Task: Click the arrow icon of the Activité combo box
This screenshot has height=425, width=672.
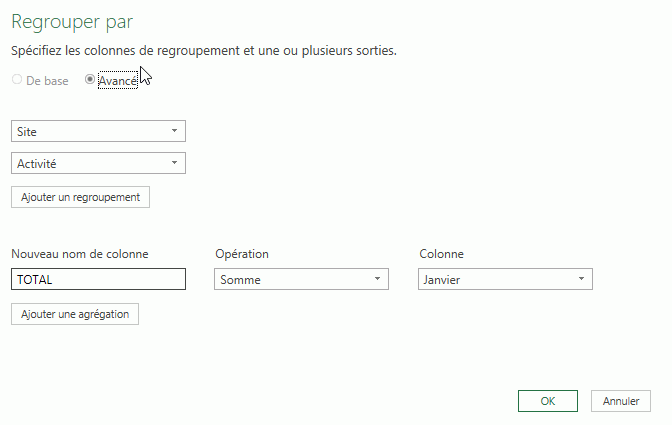Action: pyautogui.click(x=174, y=163)
